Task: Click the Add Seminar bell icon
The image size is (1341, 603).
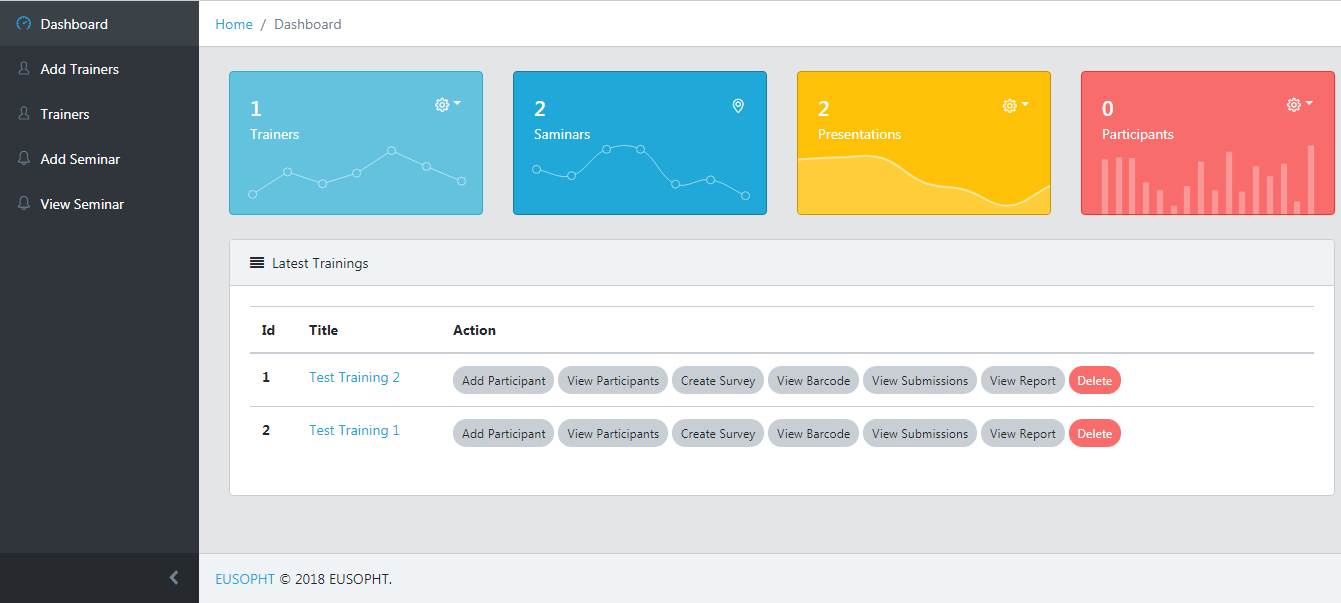Action: click(x=24, y=159)
